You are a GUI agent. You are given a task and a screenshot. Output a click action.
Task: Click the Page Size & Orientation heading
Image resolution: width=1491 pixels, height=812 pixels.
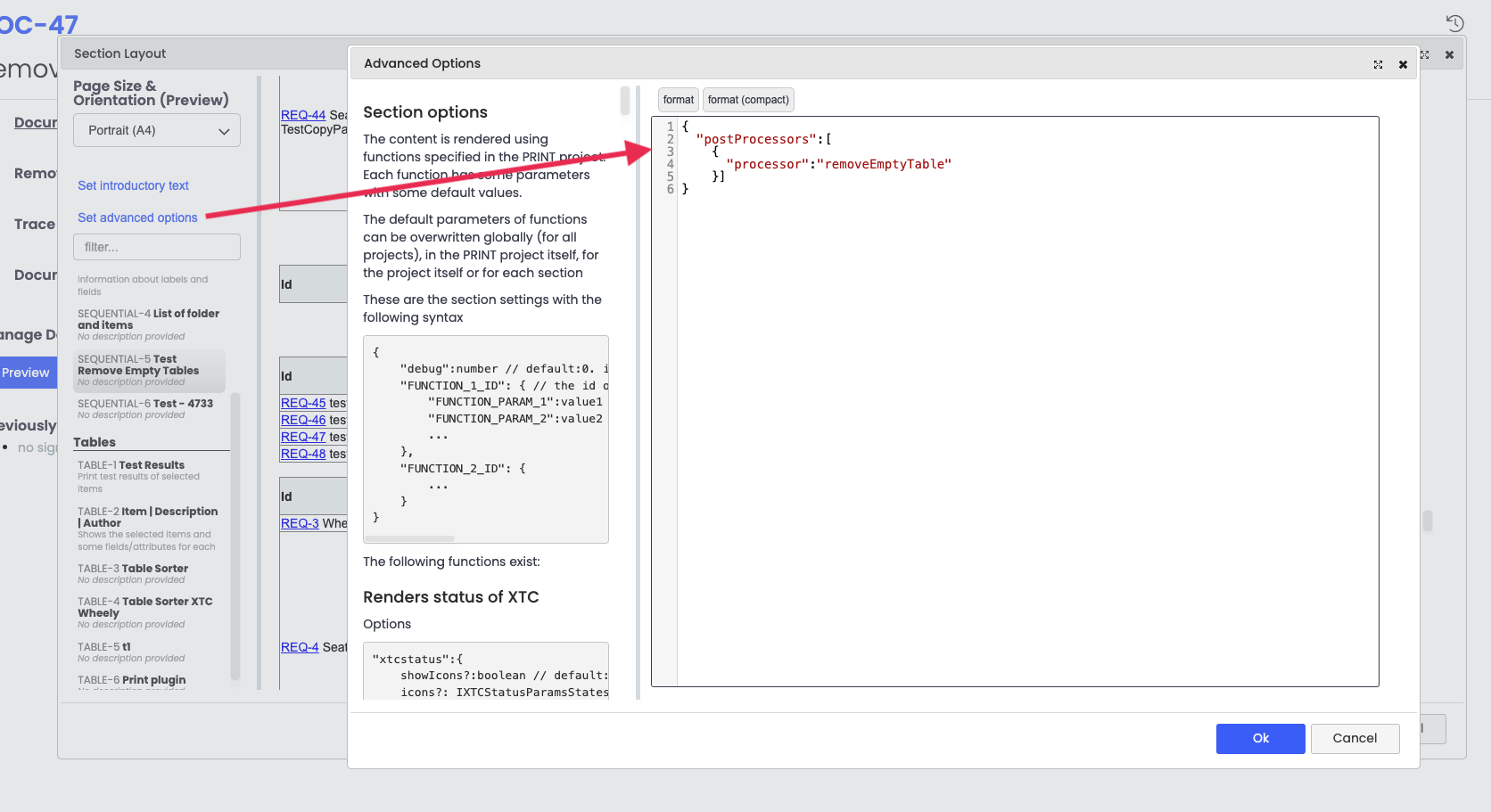click(151, 93)
